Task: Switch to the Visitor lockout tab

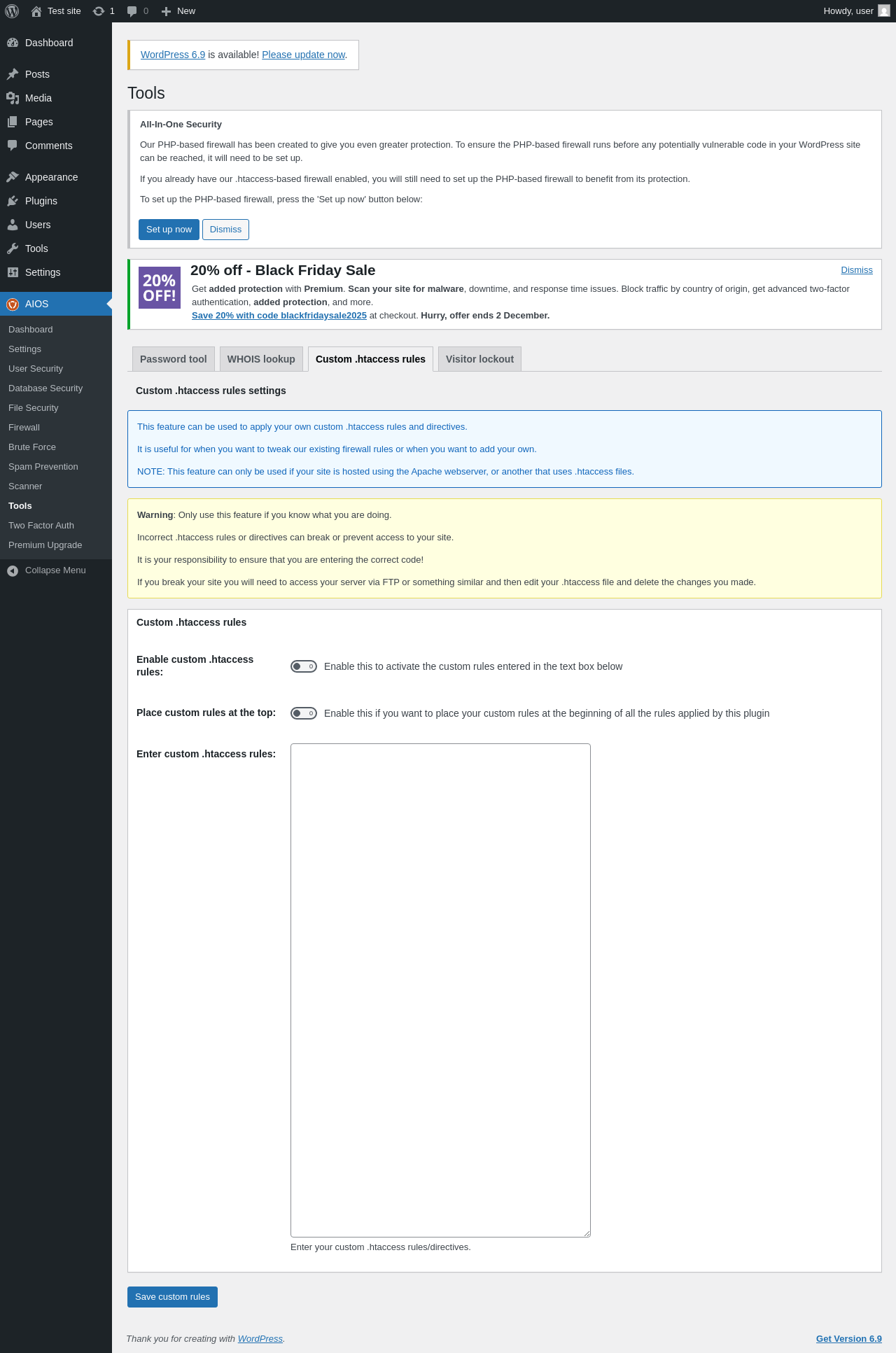Action: pos(479,359)
